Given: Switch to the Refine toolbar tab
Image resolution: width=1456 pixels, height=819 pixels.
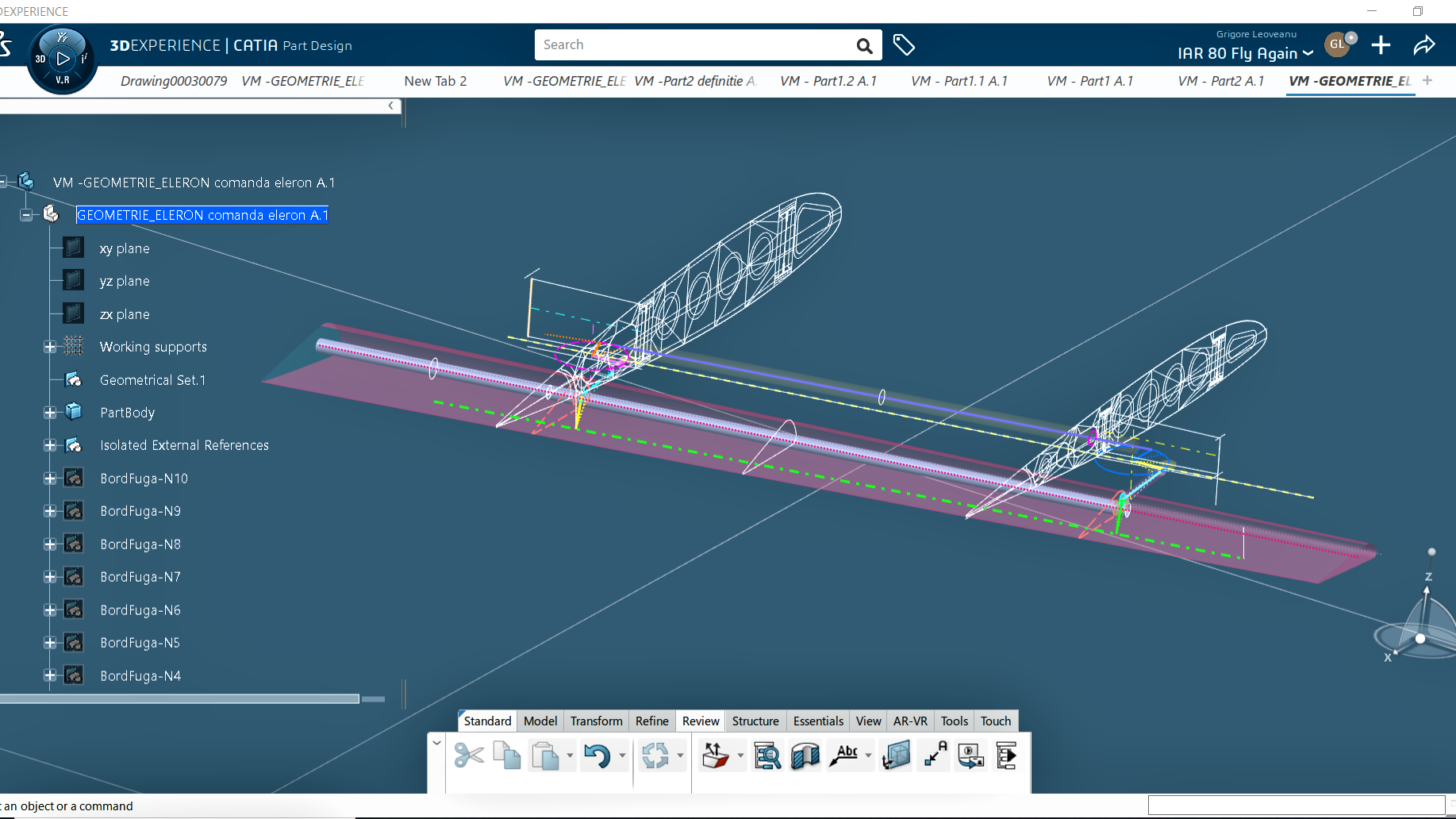Looking at the screenshot, I should coord(652,721).
